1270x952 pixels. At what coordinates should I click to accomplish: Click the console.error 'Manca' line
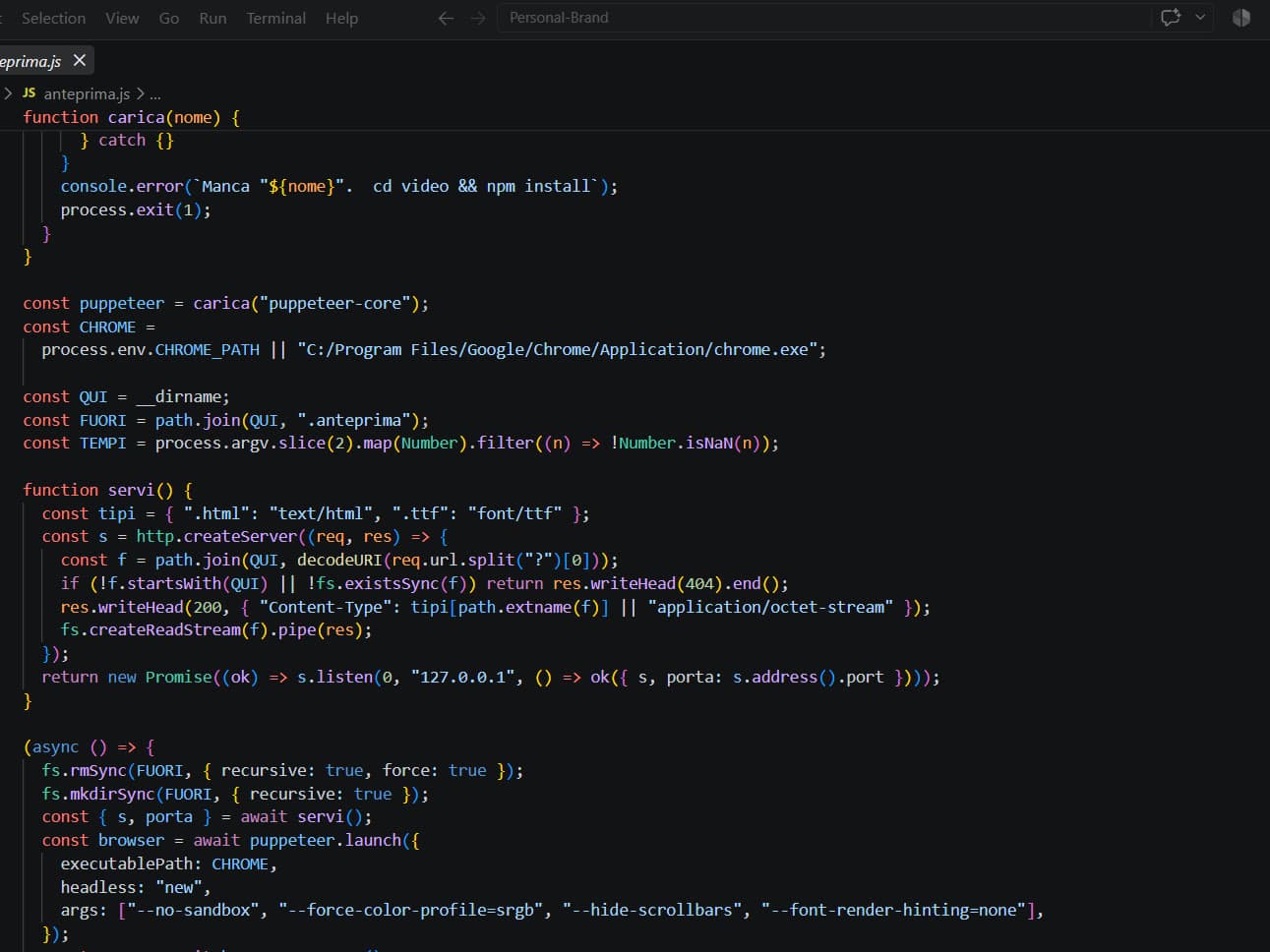coord(338,186)
